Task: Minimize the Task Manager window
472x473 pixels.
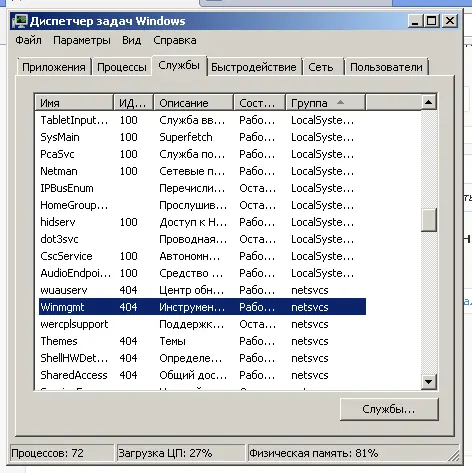Action: click(x=415, y=21)
